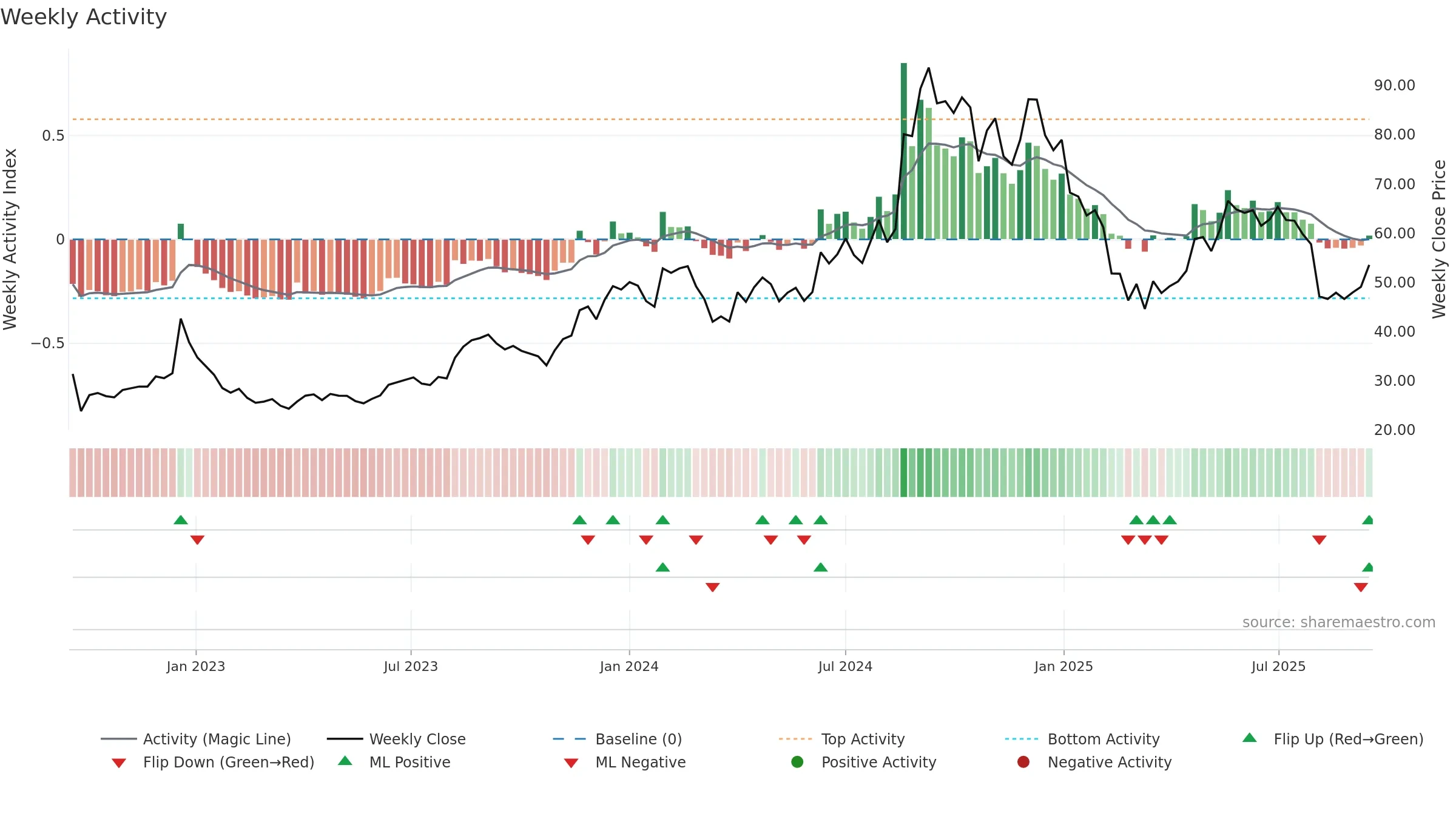Toggle ML Negative legend entry
The height and width of the screenshot is (819, 1456).
[x=625, y=762]
